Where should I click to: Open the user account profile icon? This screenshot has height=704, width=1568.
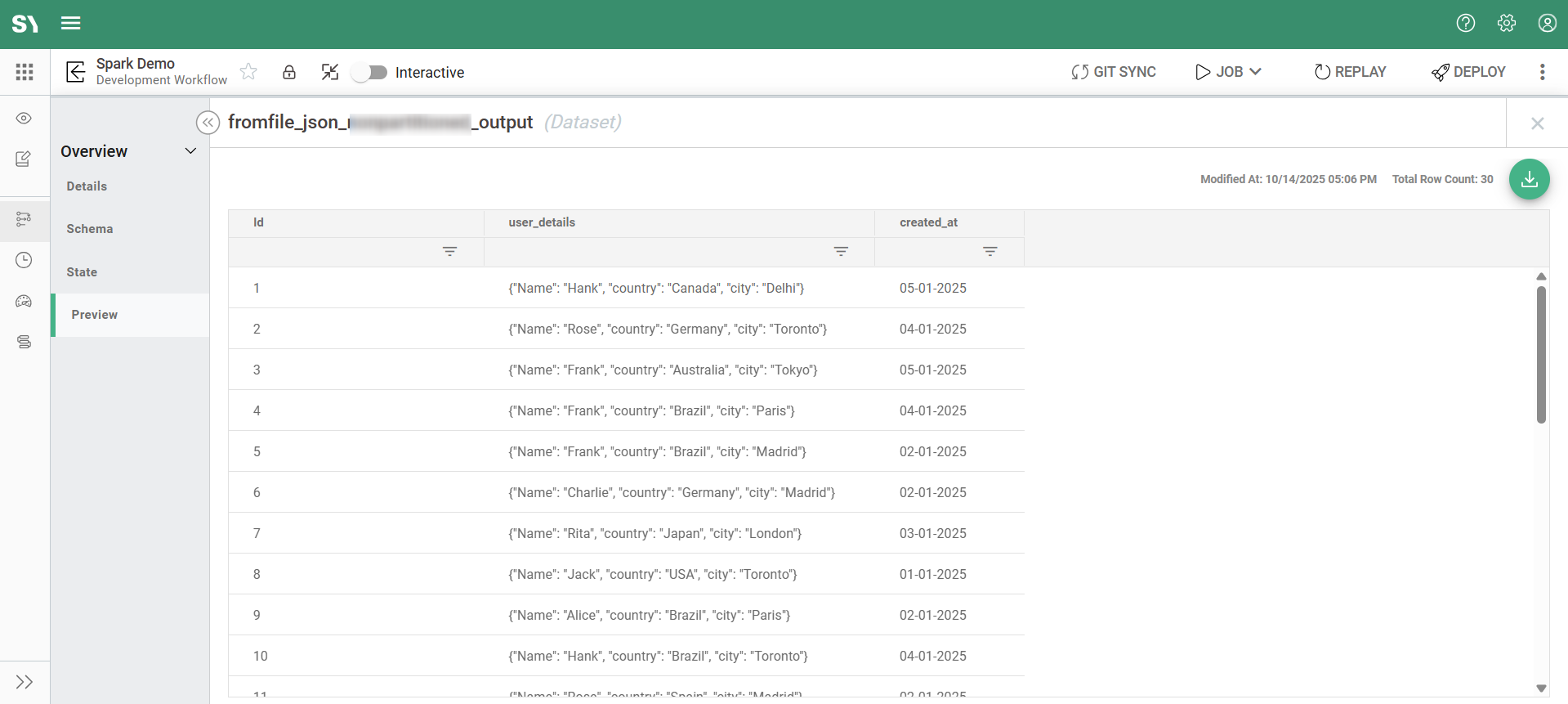coord(1547,24)
